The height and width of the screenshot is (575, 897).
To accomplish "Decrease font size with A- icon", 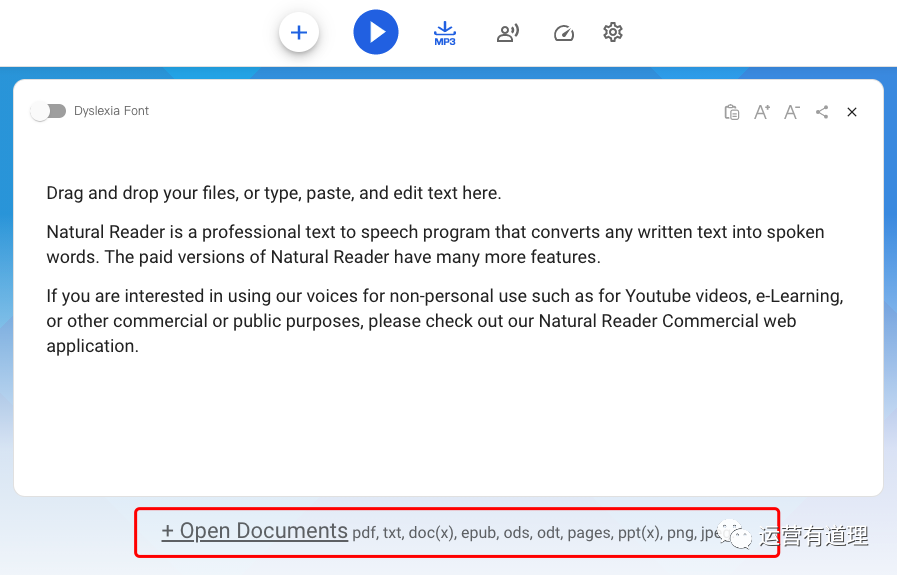I will point(792,112).
